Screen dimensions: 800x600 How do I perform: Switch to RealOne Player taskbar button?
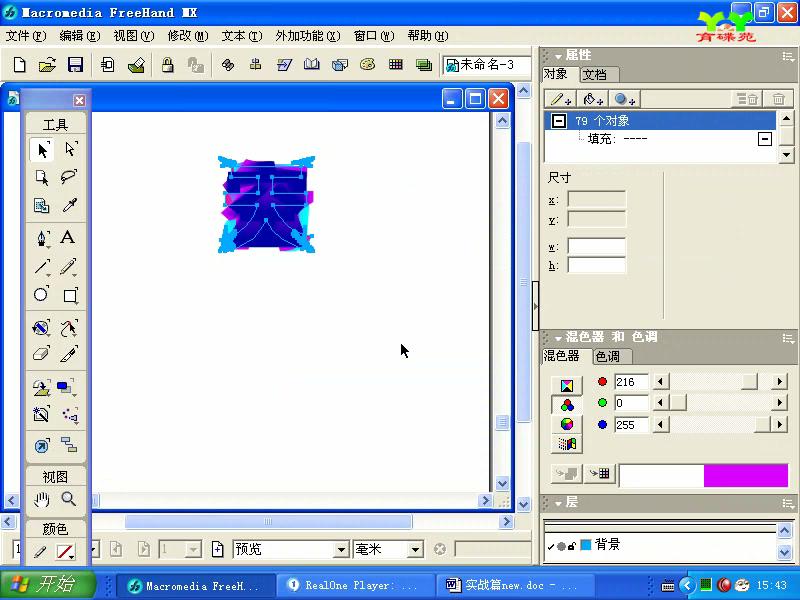355,585
